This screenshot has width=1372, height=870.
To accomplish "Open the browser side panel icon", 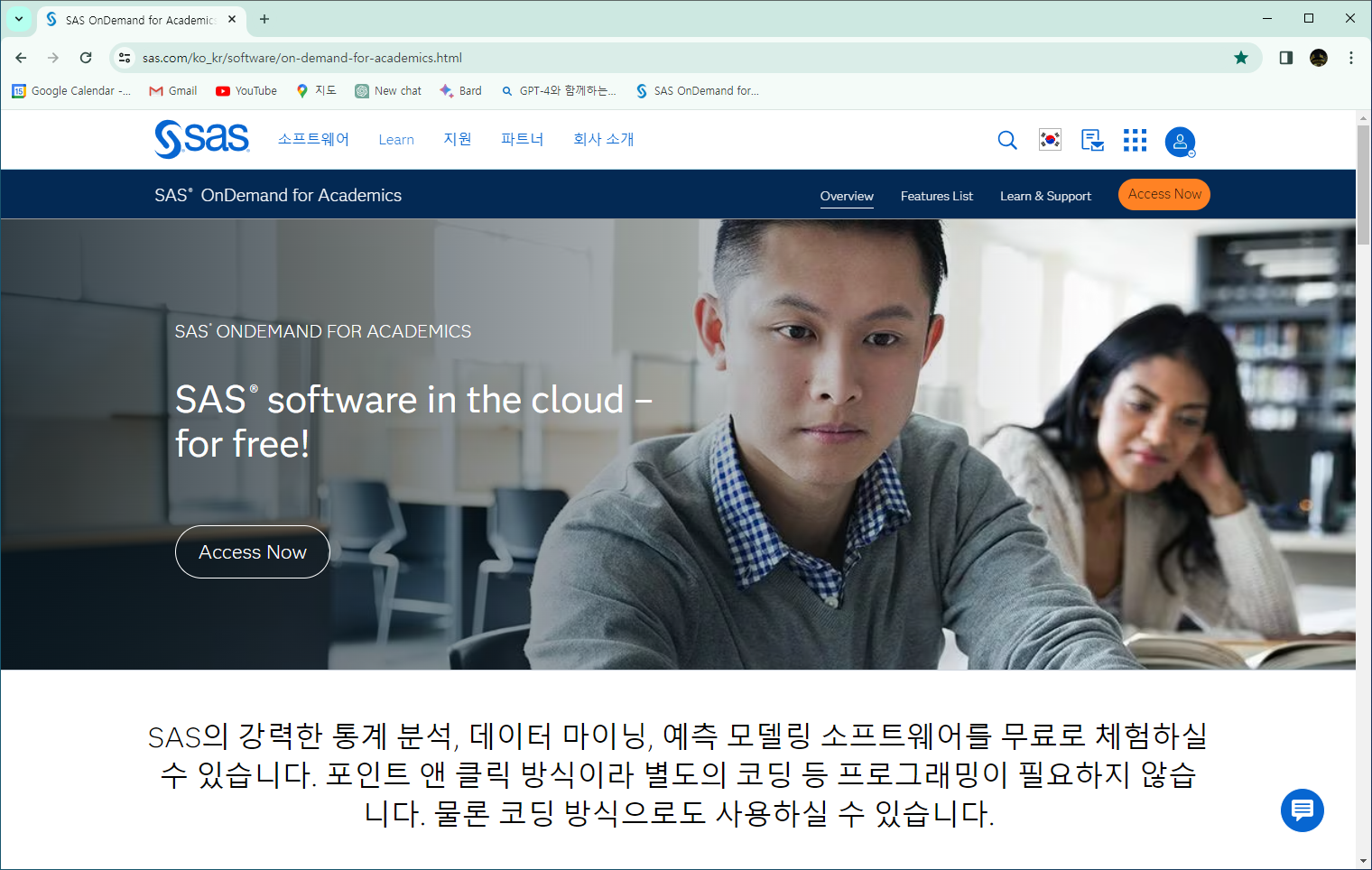I will (x=1286, y=58).
